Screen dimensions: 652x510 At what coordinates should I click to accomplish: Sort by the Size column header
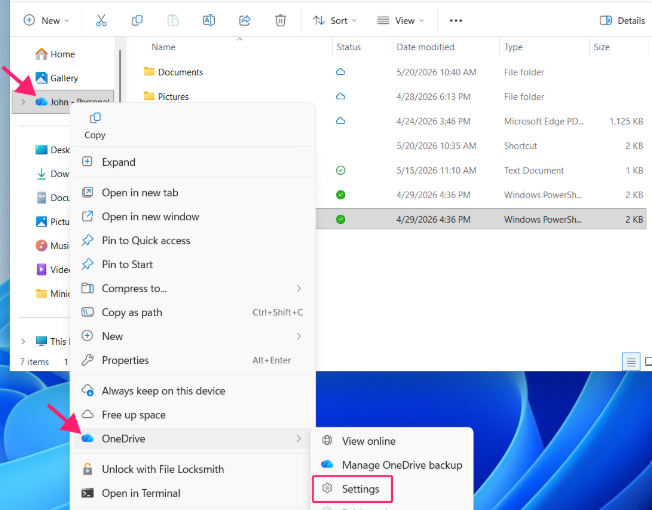[x=601, y=47]
